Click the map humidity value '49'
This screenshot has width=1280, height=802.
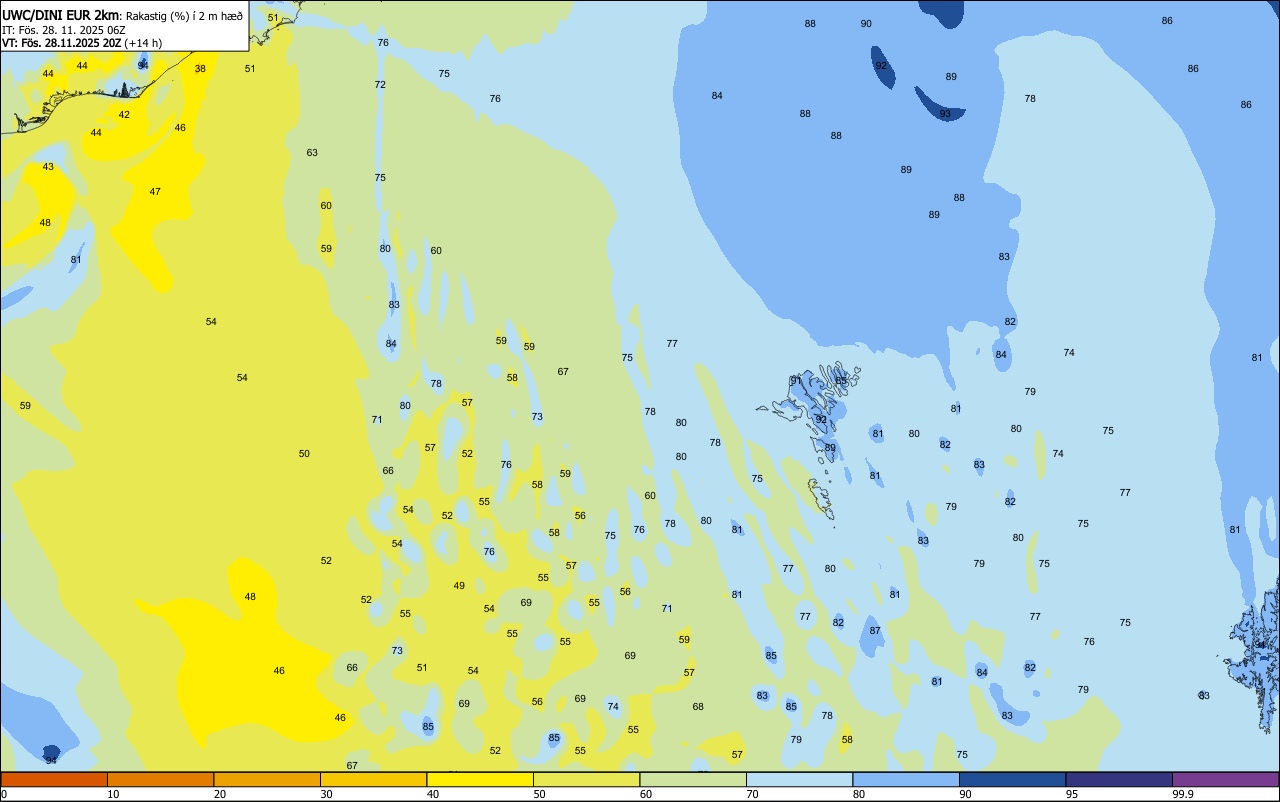(459, 586)
